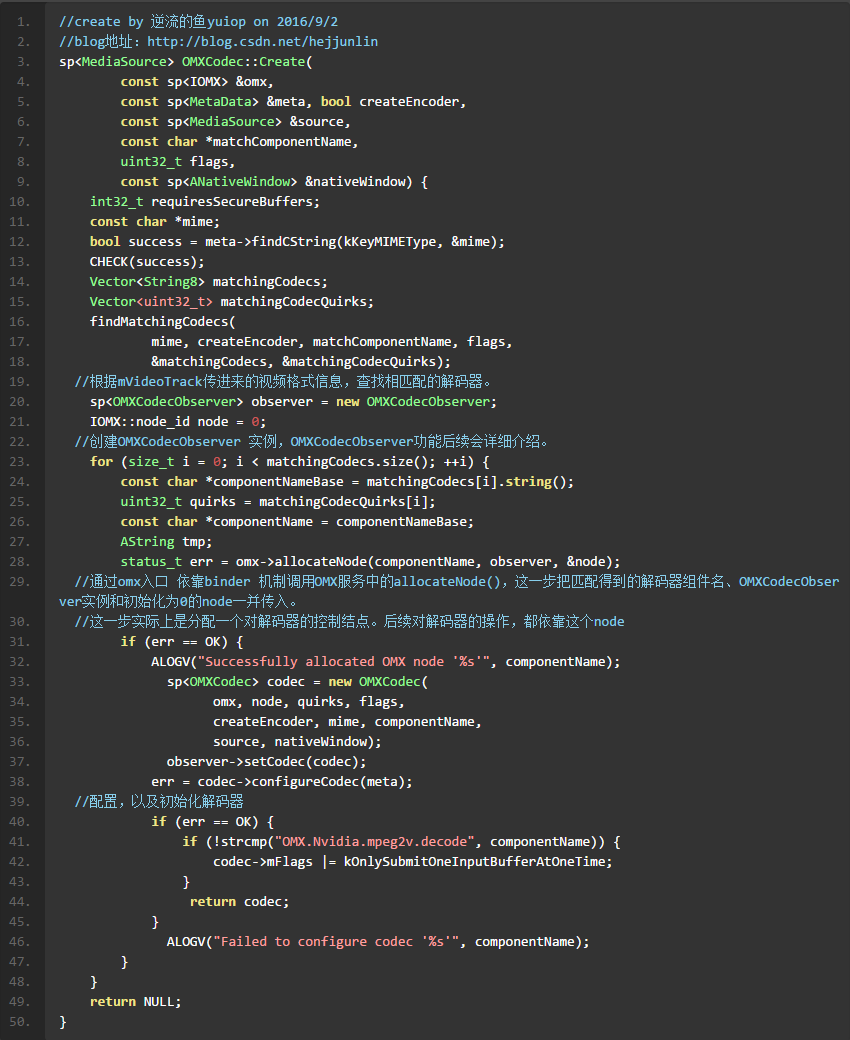Screen dimensions: 850x1040
Task: Click "*componentName = componentNameBase;" line
Action: 339,521
